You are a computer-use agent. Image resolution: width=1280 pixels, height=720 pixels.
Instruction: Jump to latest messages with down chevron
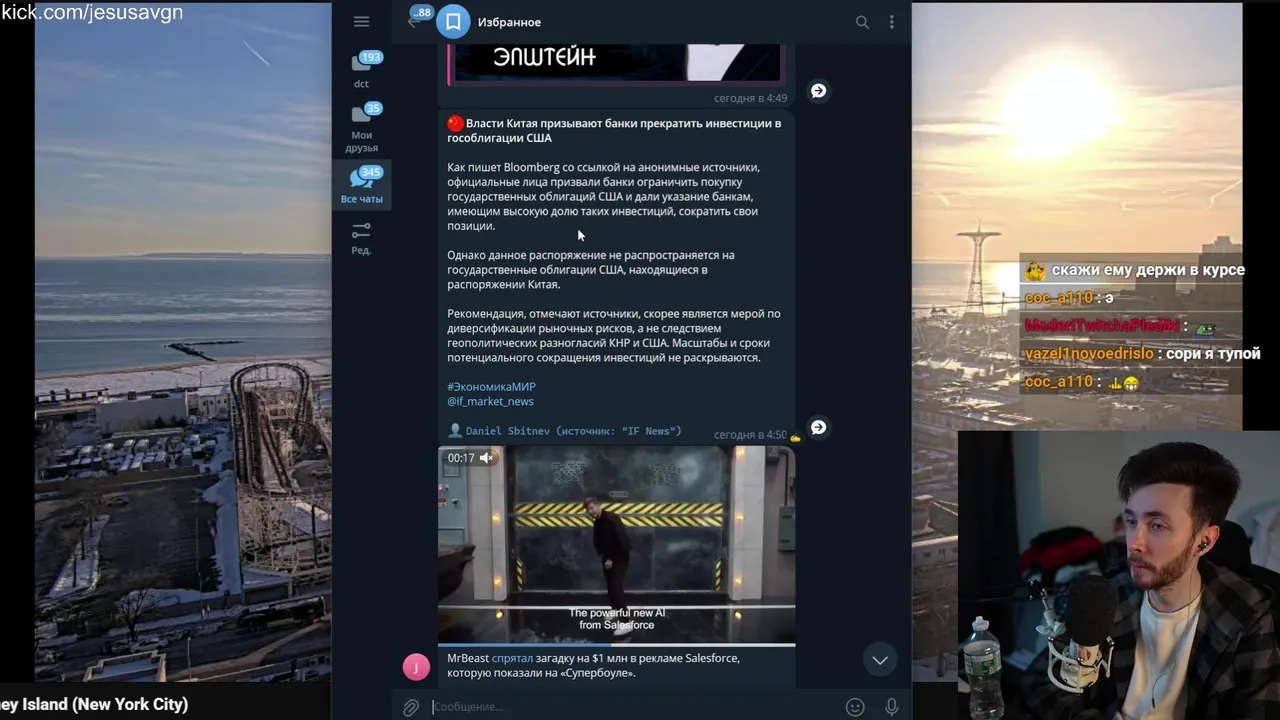tap(879, 660)
